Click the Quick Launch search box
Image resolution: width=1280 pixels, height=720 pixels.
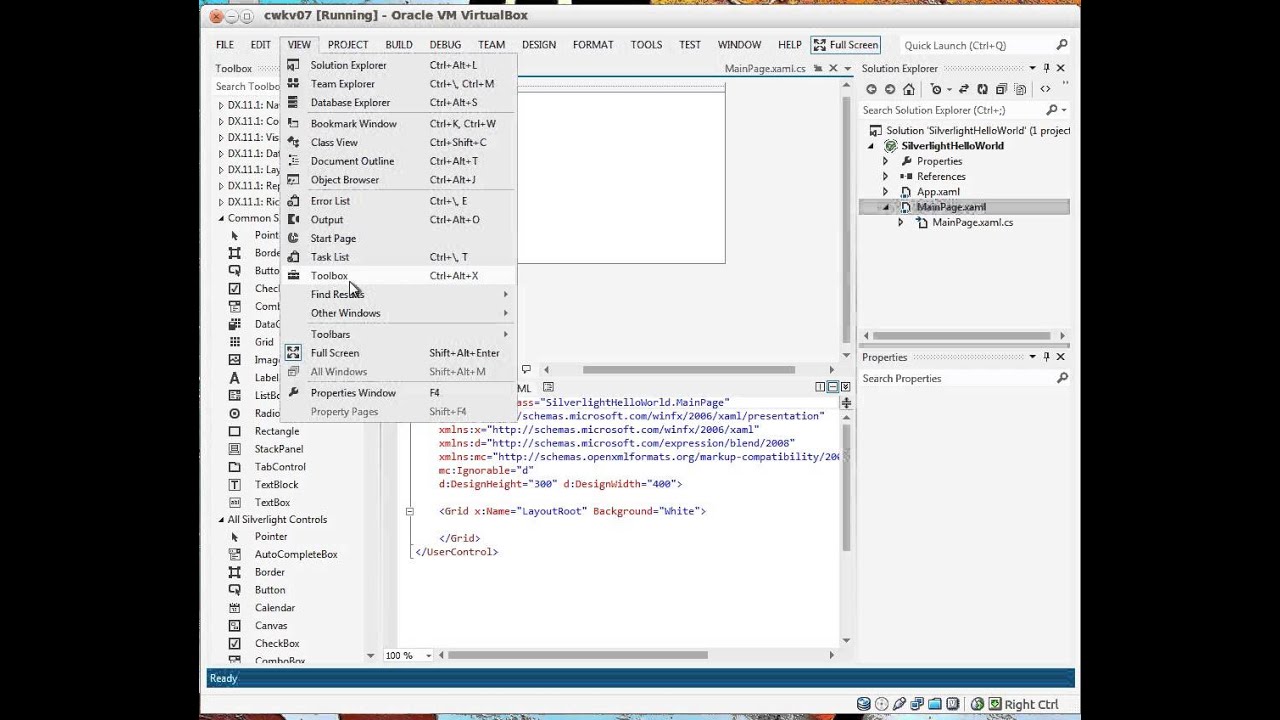tap(985, 45)
